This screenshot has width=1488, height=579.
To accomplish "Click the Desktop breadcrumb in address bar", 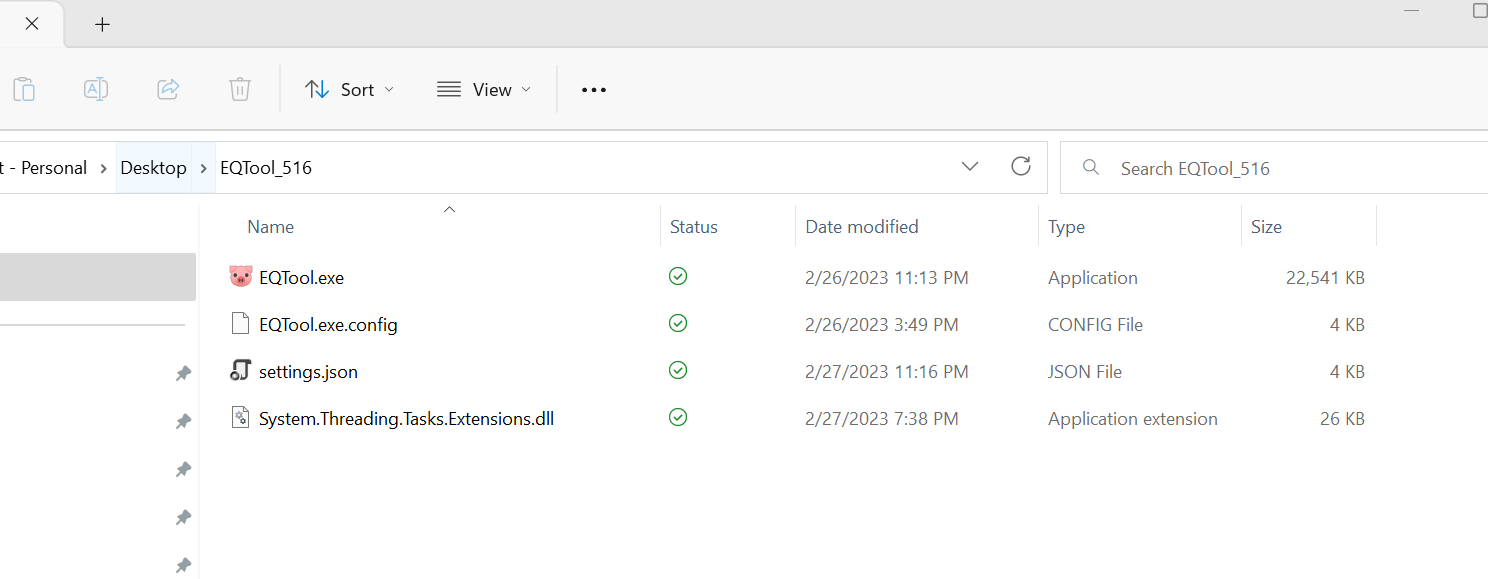I will click(153, 168).
